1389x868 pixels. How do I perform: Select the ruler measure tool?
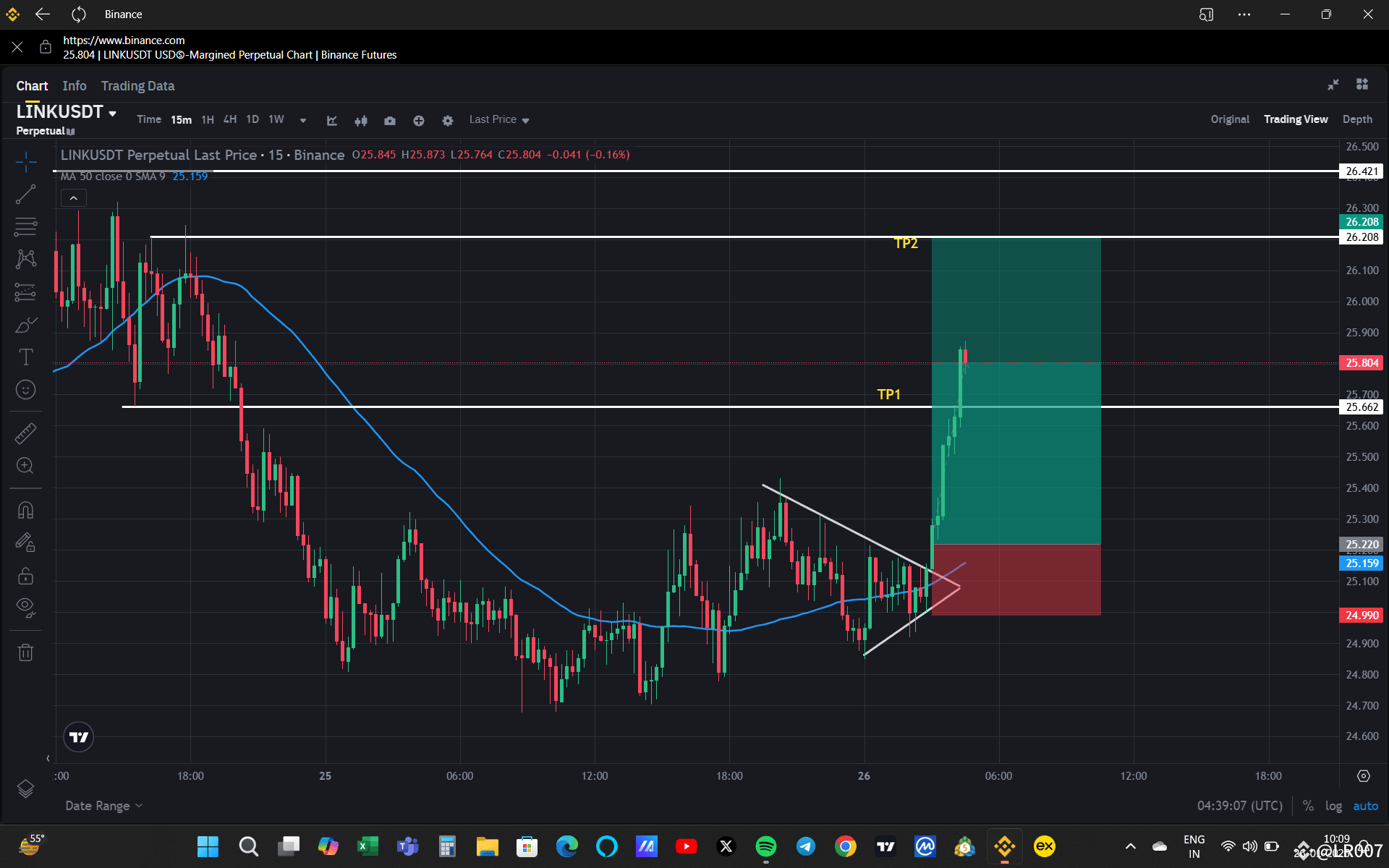26,433
